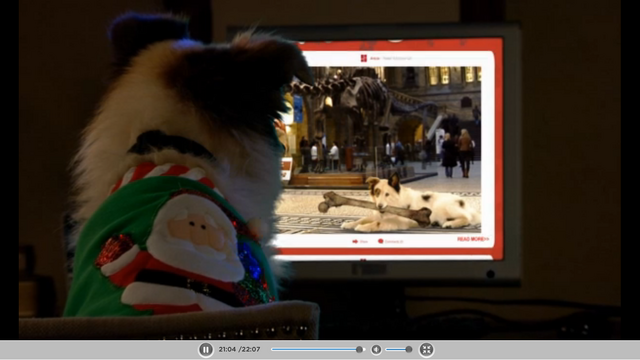Click the seek bar progress handle
Image resolution: width=640 pixels, height=360 pixels.
pyautogui.click(x=359, y=349)
